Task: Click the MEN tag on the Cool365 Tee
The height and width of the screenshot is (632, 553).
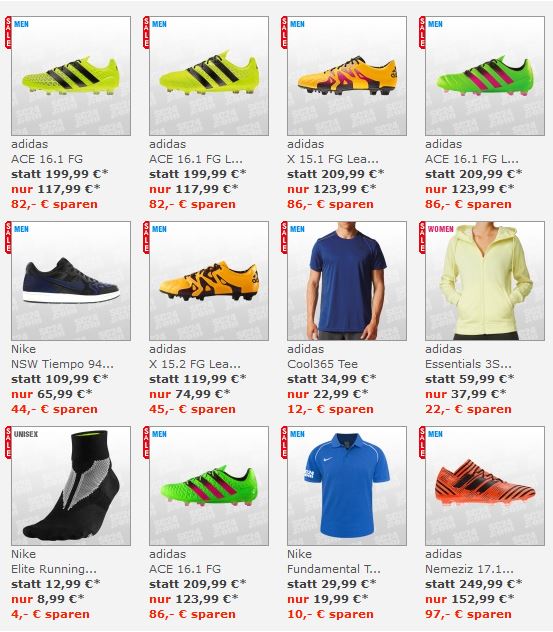Action: [x=297, y=229]
